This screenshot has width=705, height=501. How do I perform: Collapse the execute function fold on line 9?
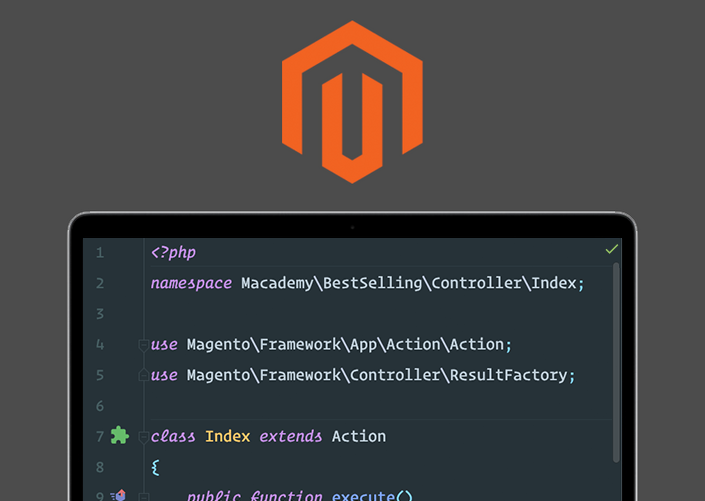click(143, 497)
